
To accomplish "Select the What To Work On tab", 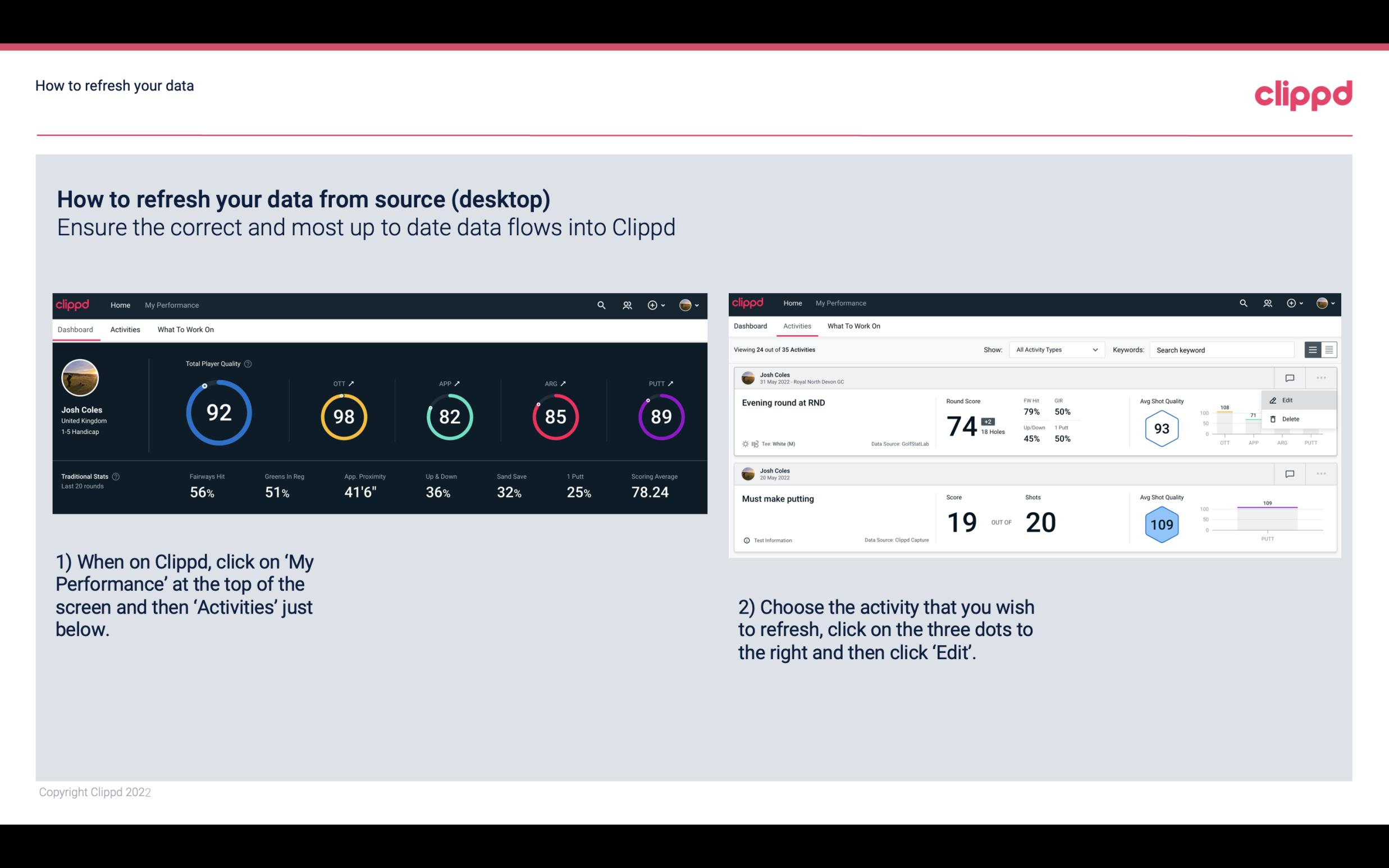I will point(186,329).
